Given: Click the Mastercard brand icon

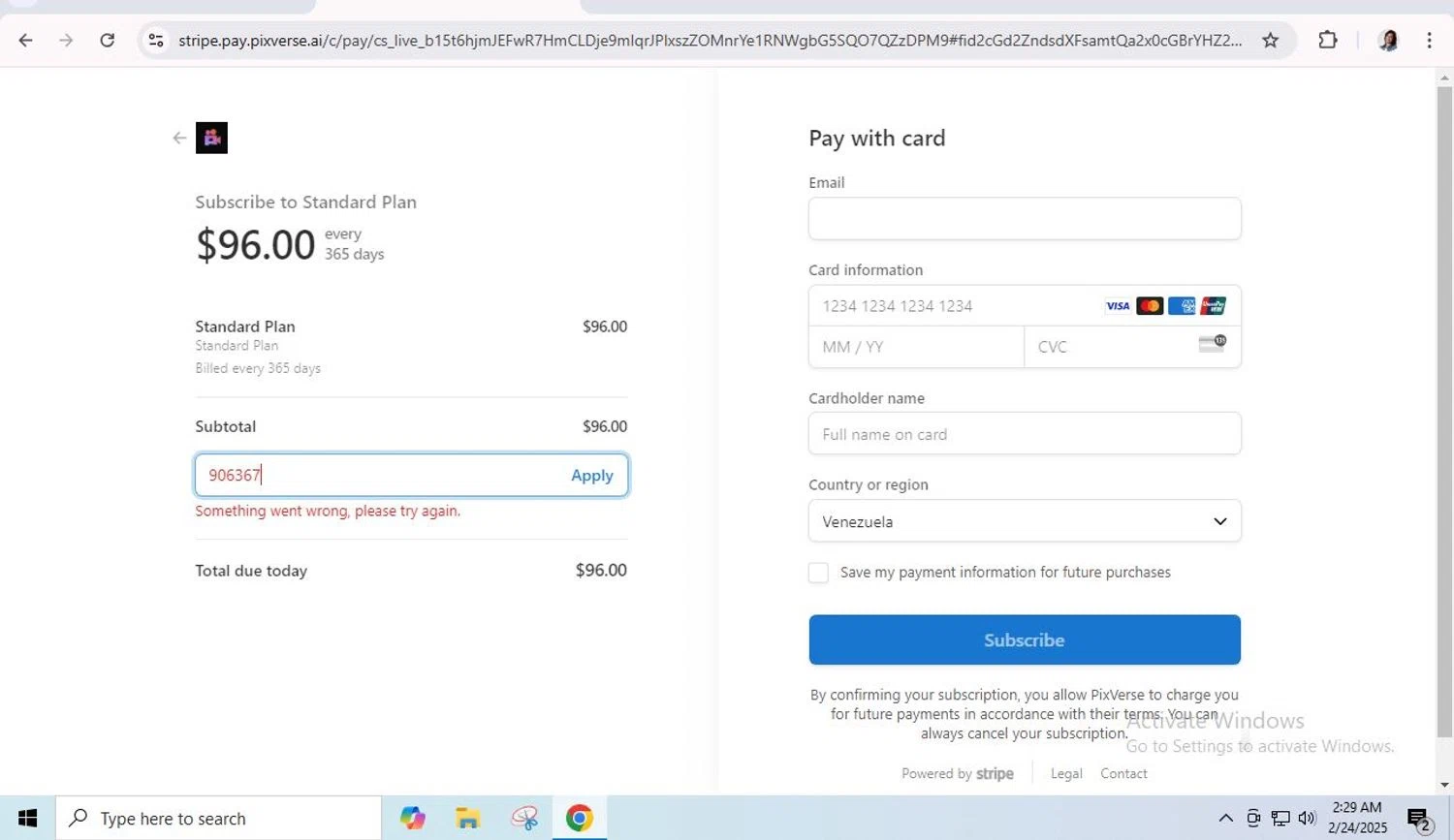Looking at the screenshot, I should pos(1150,306).
